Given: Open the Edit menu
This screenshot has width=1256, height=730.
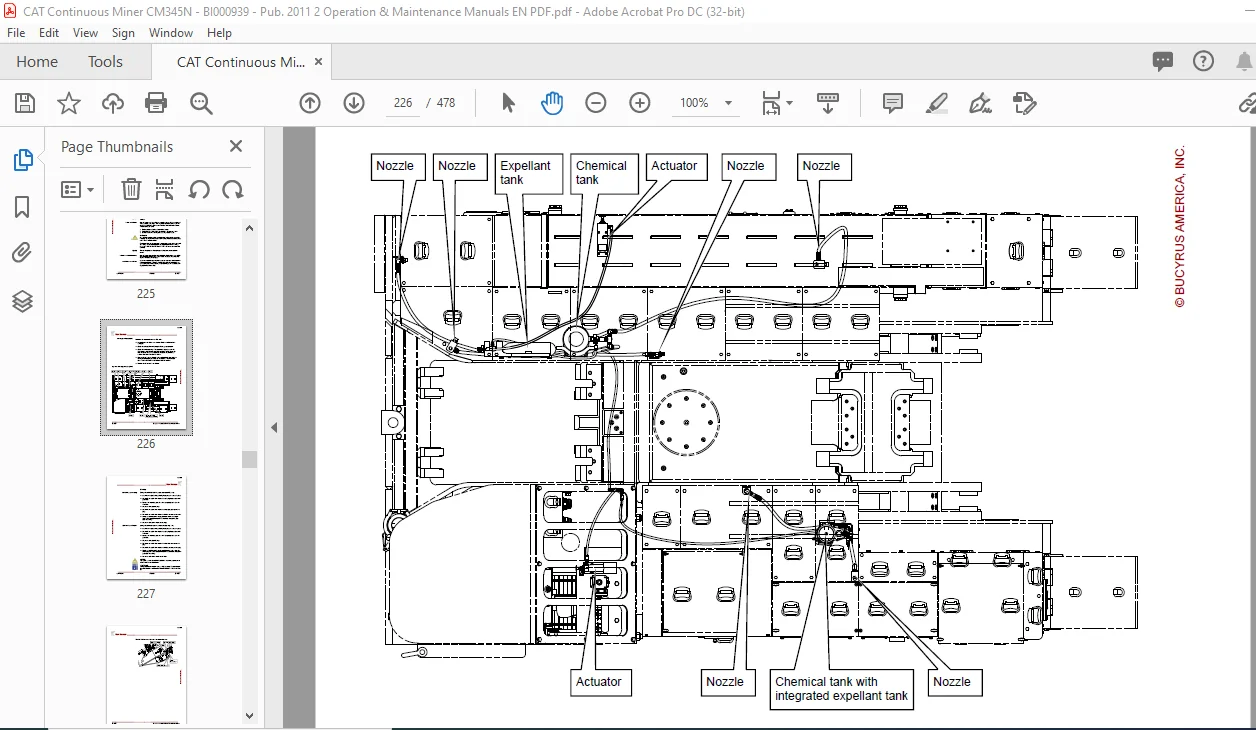Looking at the screenshot, I should [x=49, y=33].
